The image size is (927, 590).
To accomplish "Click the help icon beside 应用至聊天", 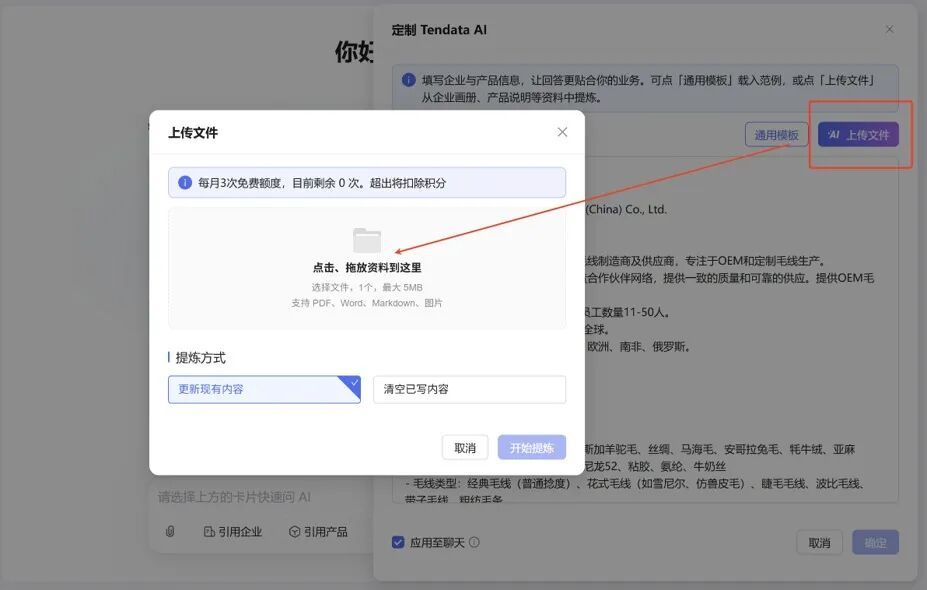I will coord(474,542).
